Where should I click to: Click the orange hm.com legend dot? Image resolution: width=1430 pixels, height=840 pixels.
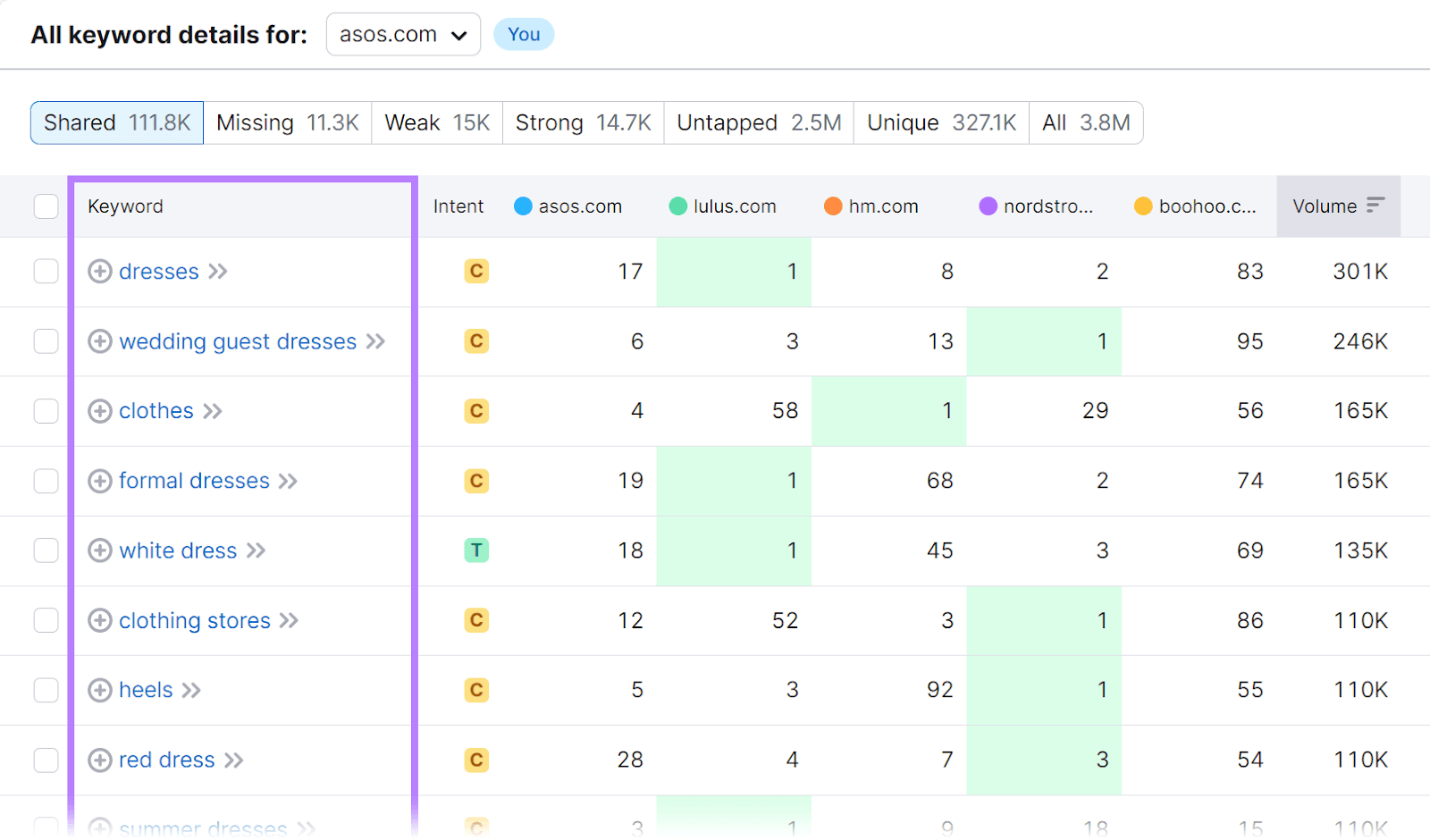832,206
